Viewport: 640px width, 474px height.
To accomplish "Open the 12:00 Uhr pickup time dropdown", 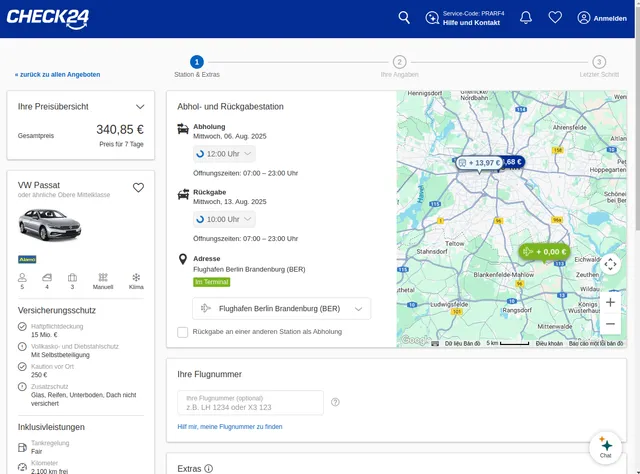I will point(224,154).
